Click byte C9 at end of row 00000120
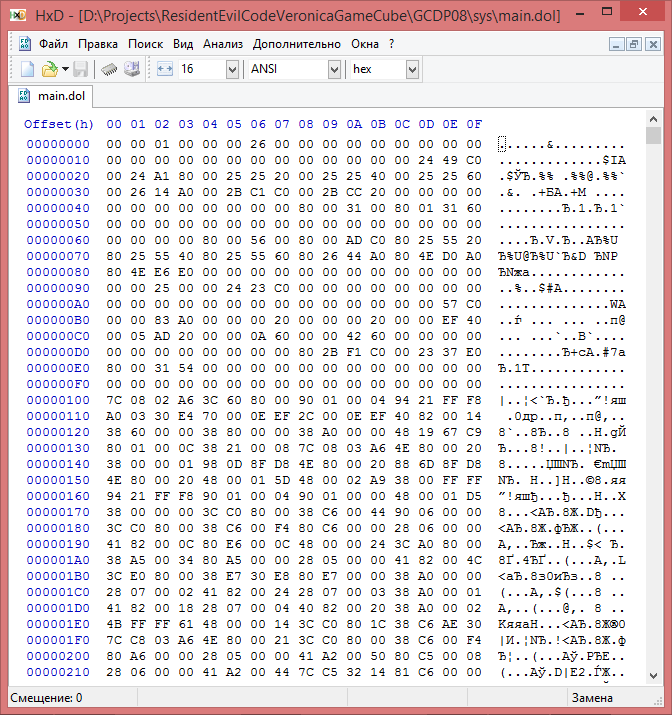672x715 pixels. pyautogui.click(x=474, y=432)
